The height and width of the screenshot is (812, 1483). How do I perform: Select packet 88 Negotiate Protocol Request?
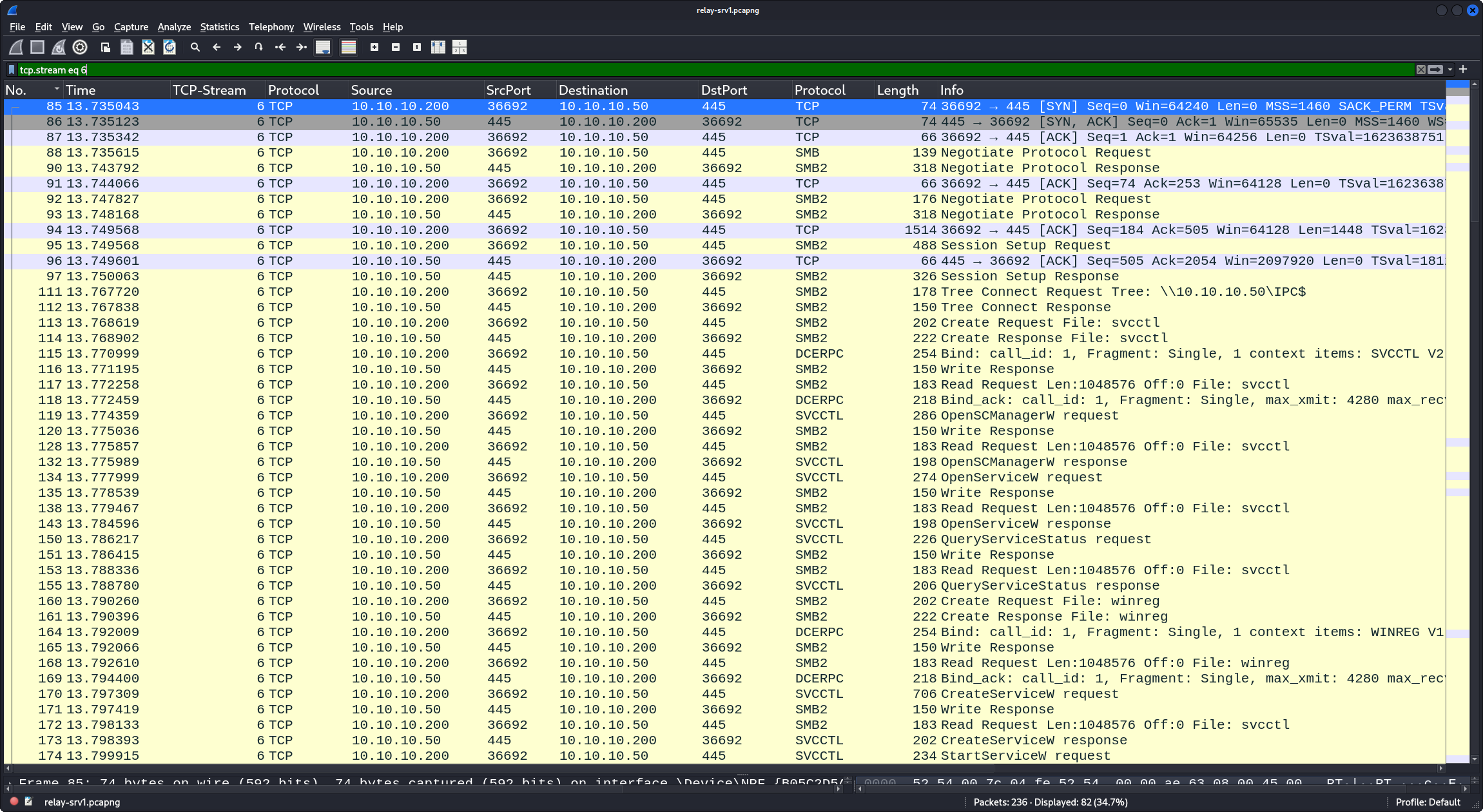(724, 153)
